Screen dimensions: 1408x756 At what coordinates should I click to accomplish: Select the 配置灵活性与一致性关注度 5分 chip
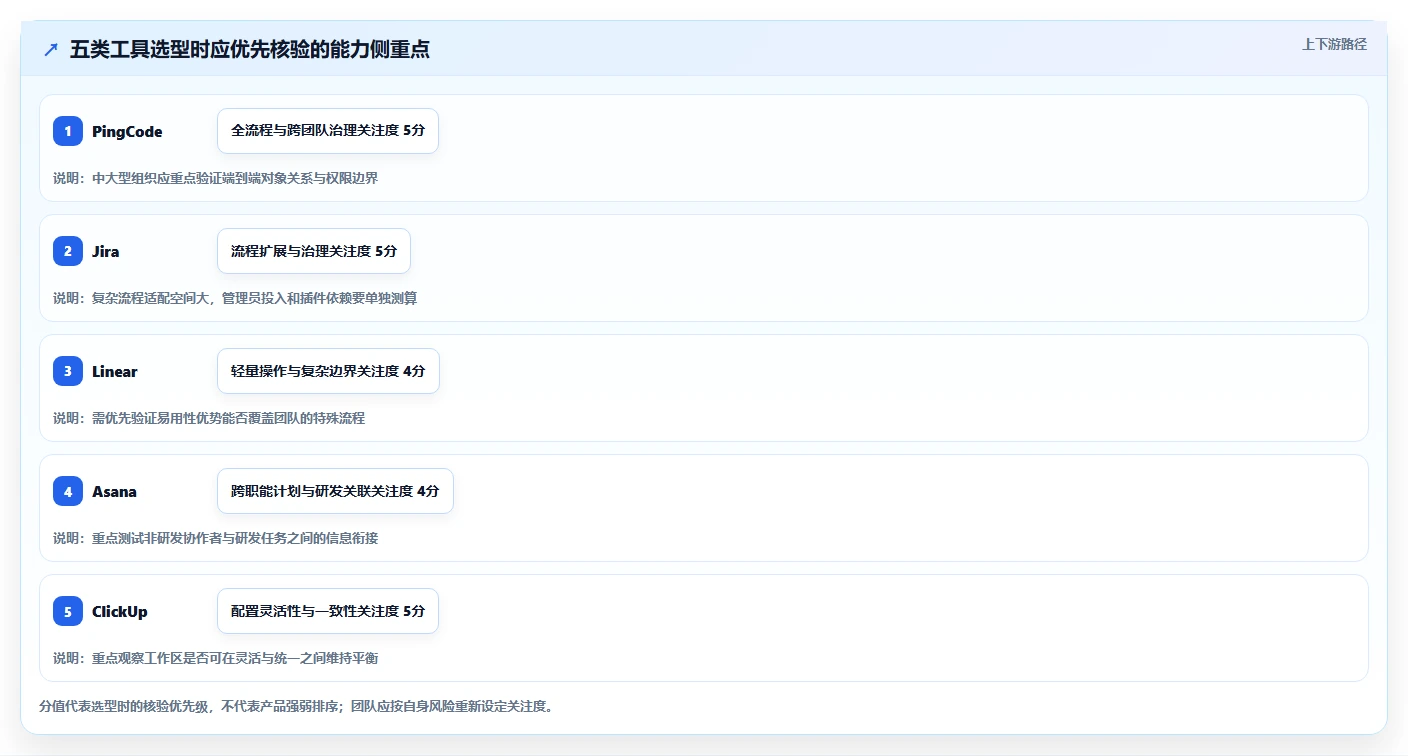click(328, 611)
